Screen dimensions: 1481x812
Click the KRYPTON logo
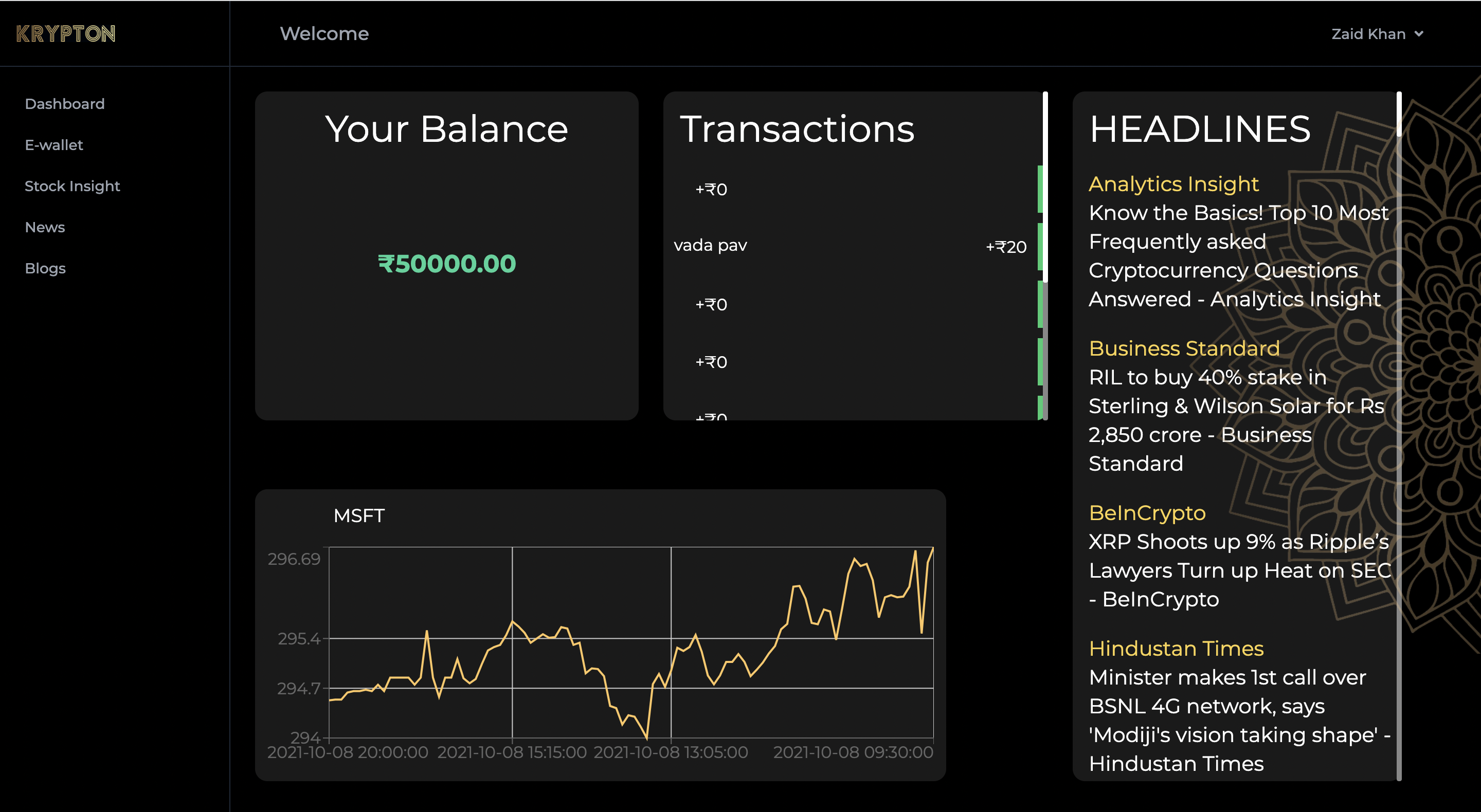[x=65, y=34]
